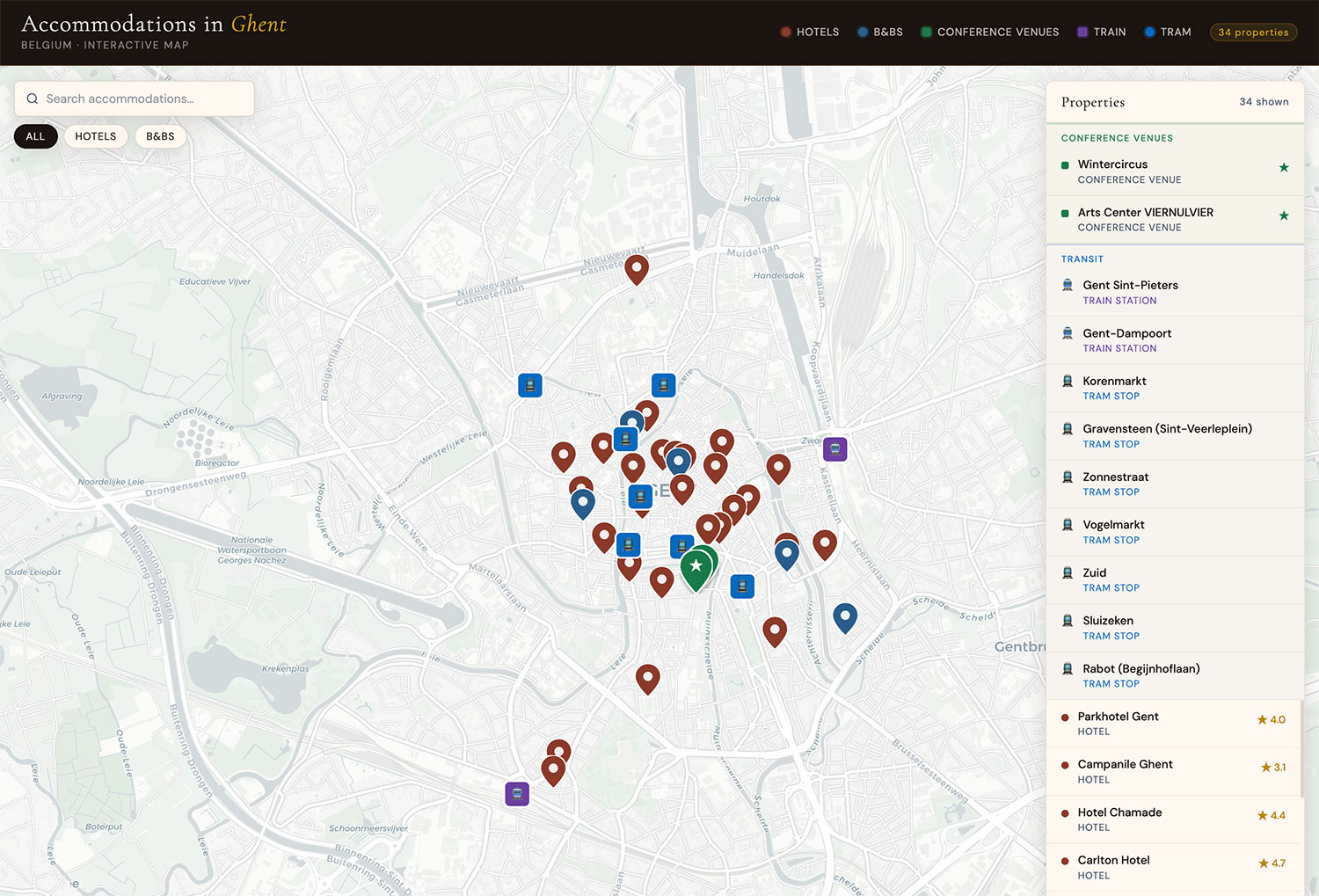This screenshot has height=896, width=1319.
Task: Click the 34 properties badge
Action: pos(1253,33)
